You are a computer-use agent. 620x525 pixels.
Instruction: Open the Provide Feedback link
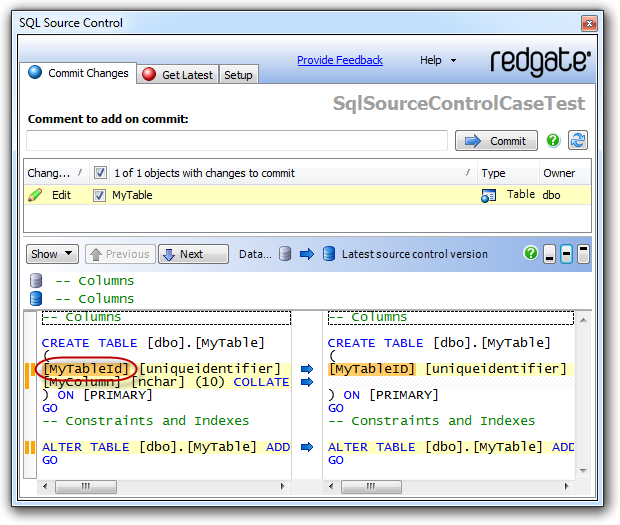point(340,60)
